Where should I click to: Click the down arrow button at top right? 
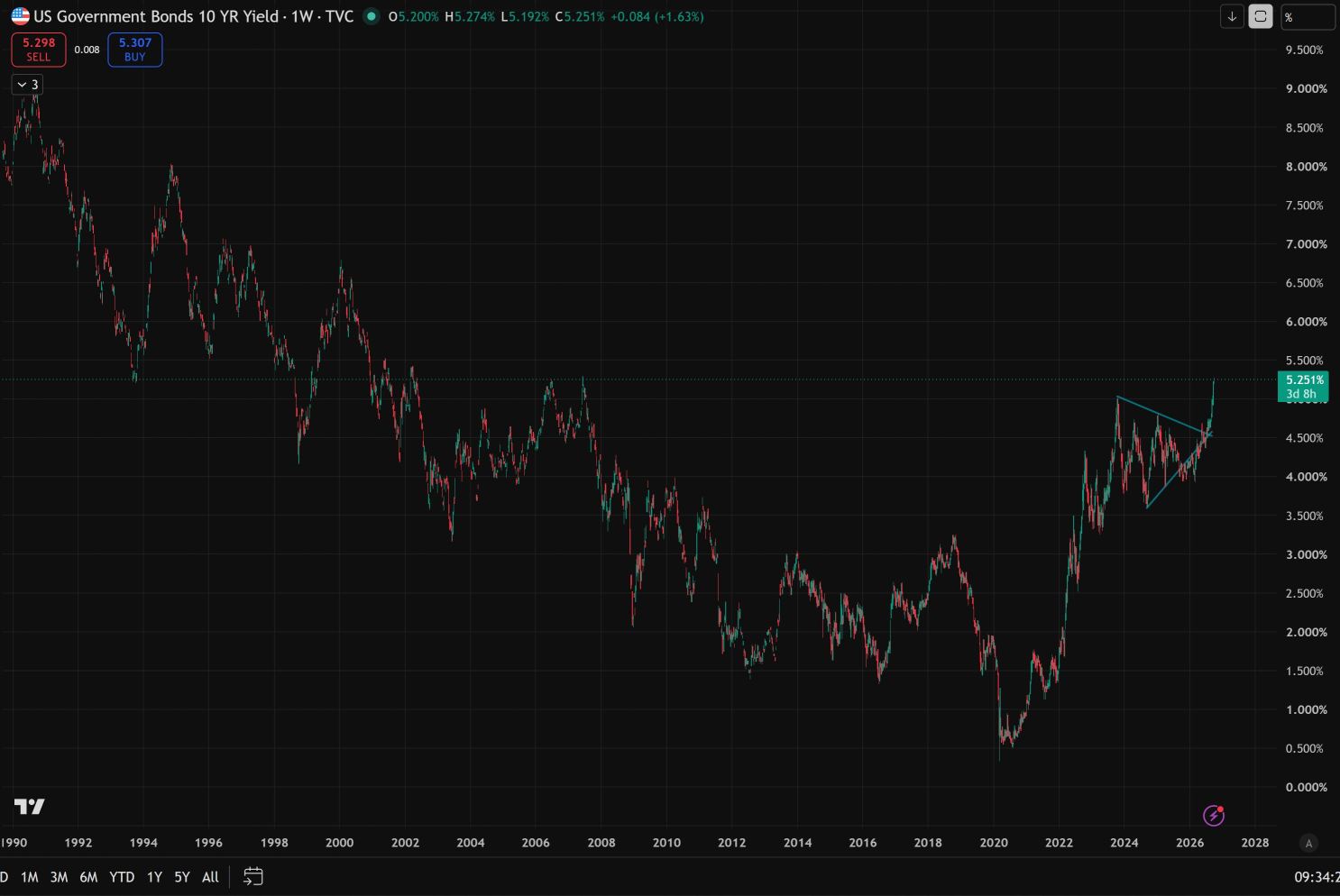pyautogui.click(x=1232, y=16)
